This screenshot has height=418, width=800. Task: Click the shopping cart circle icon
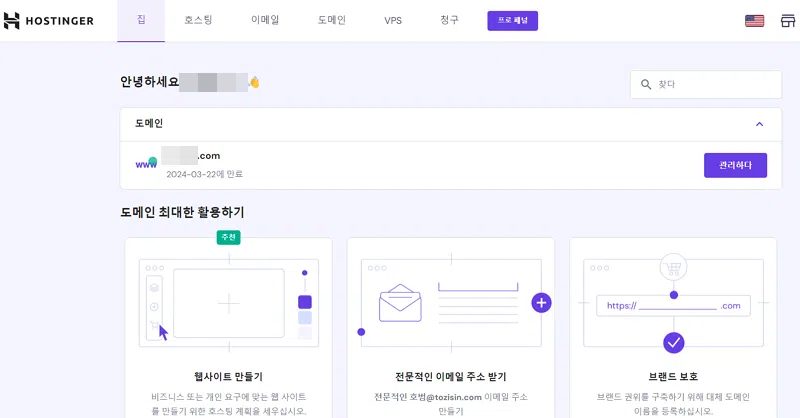point(673,267)
